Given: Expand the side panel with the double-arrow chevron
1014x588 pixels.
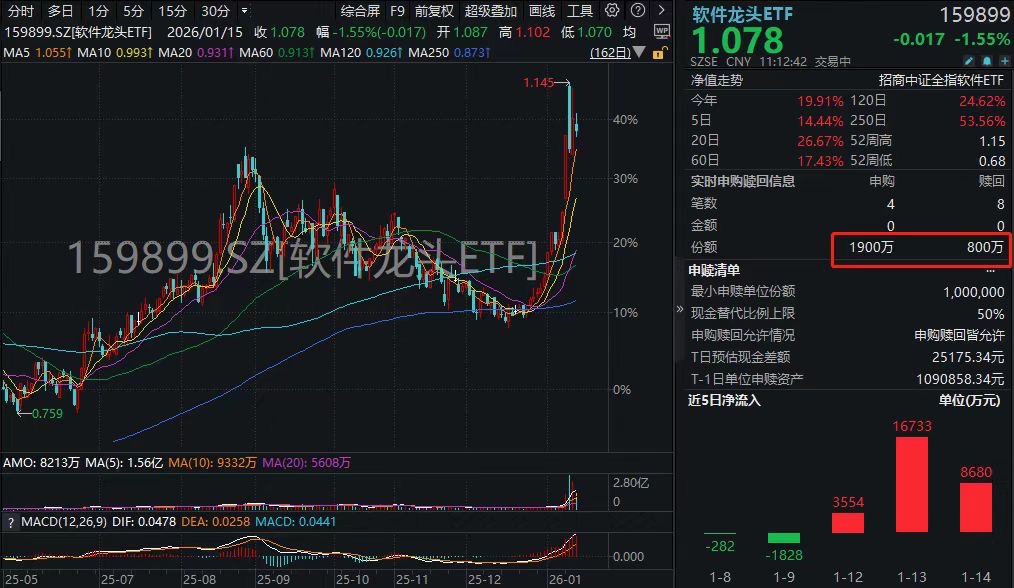Looking at the screenshot, I should click(680, 310).
